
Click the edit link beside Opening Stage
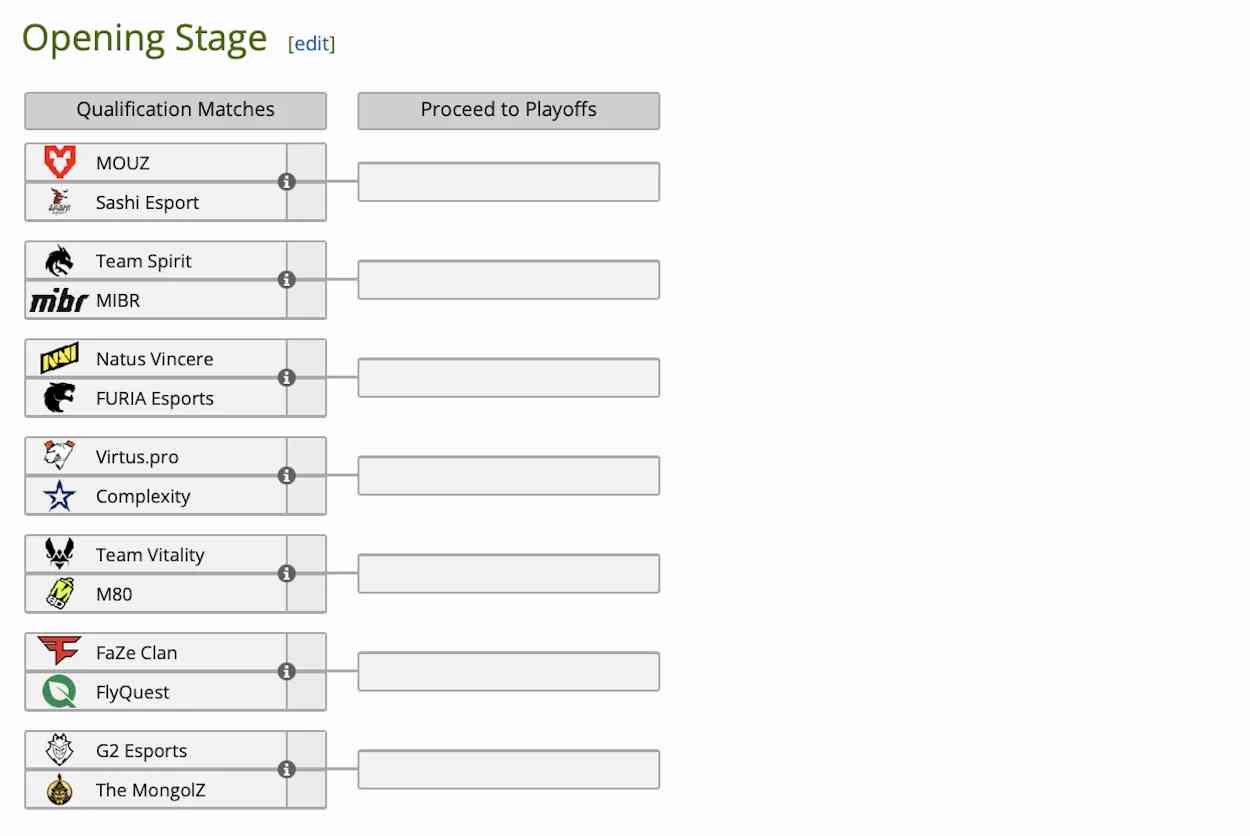coord(311,44)
